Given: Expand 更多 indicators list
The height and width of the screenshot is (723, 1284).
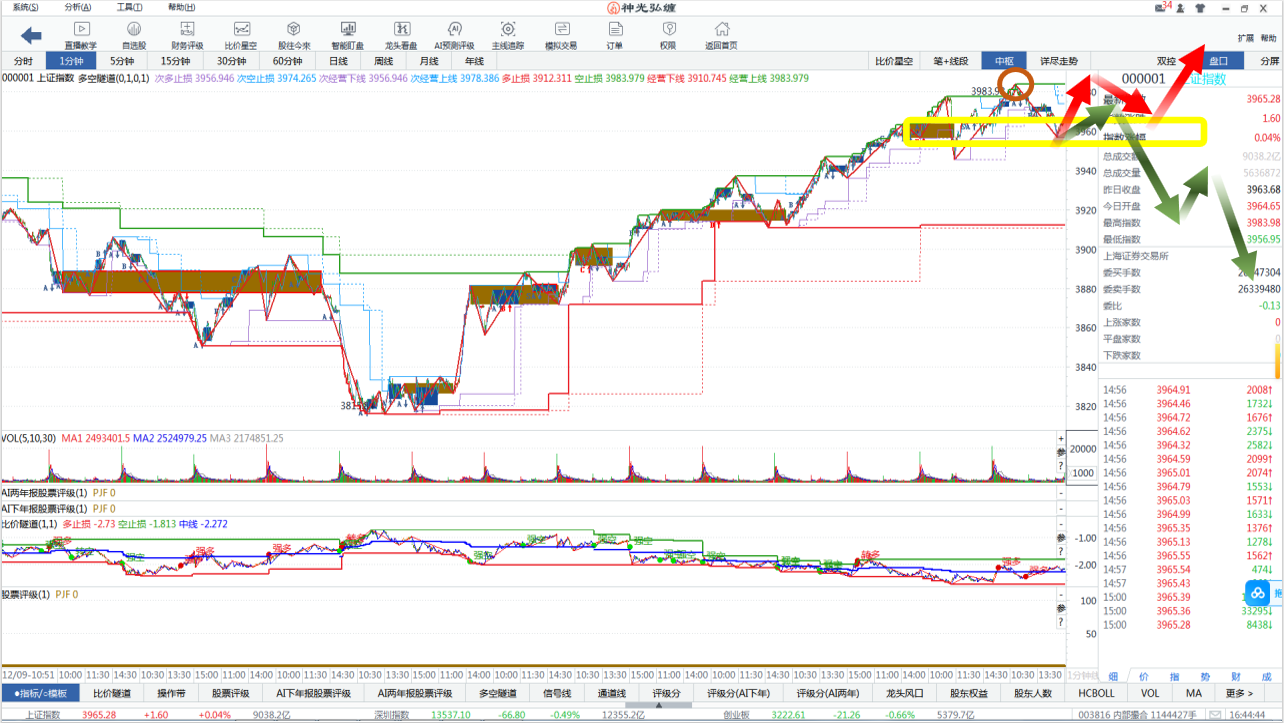Looking at the screenshot, I should 1238,693.
